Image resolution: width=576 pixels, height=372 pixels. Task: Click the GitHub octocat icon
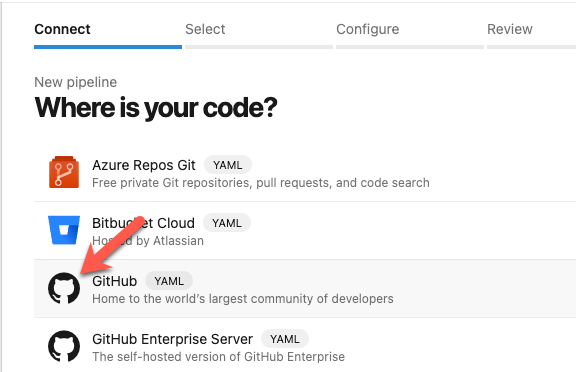pos(64,288)
